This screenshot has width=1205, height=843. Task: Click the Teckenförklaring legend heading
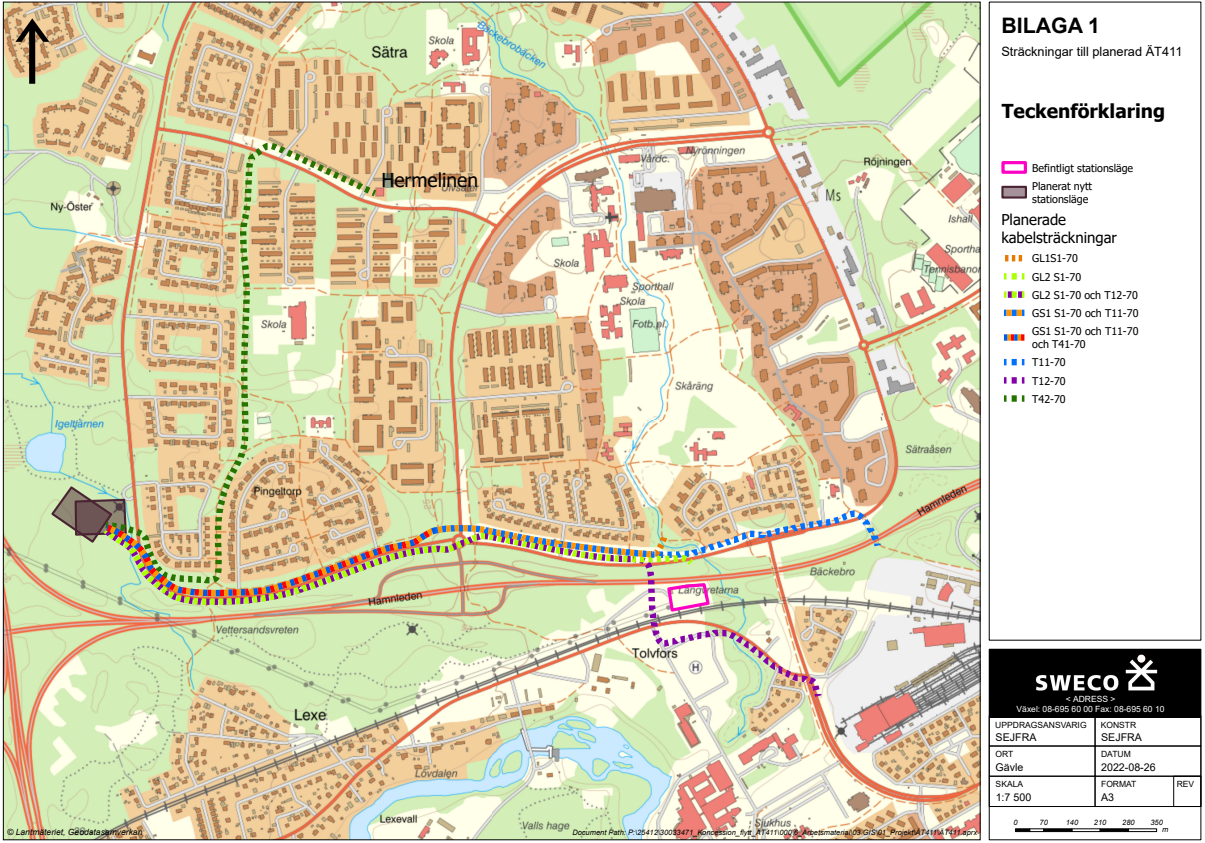[x=1083, y=111]
